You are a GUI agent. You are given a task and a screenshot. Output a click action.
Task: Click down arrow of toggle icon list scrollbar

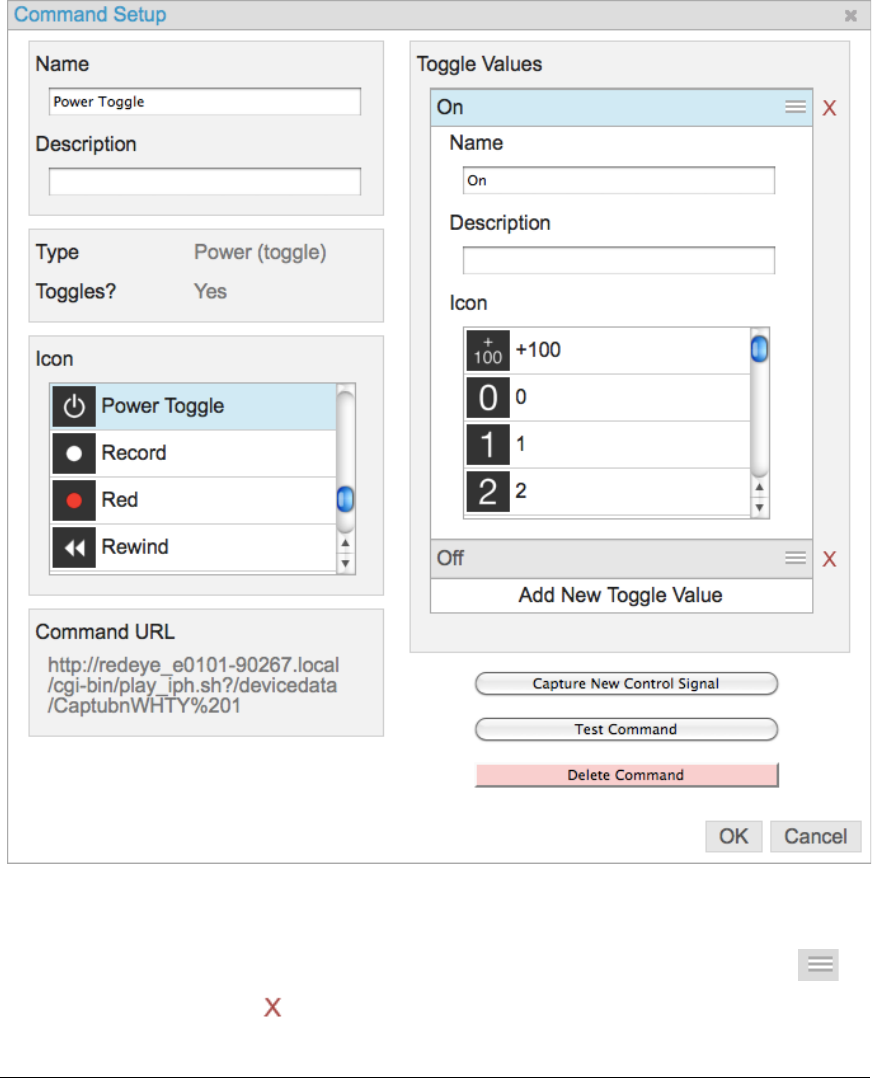pyautogui.click(x=759, y=508)
